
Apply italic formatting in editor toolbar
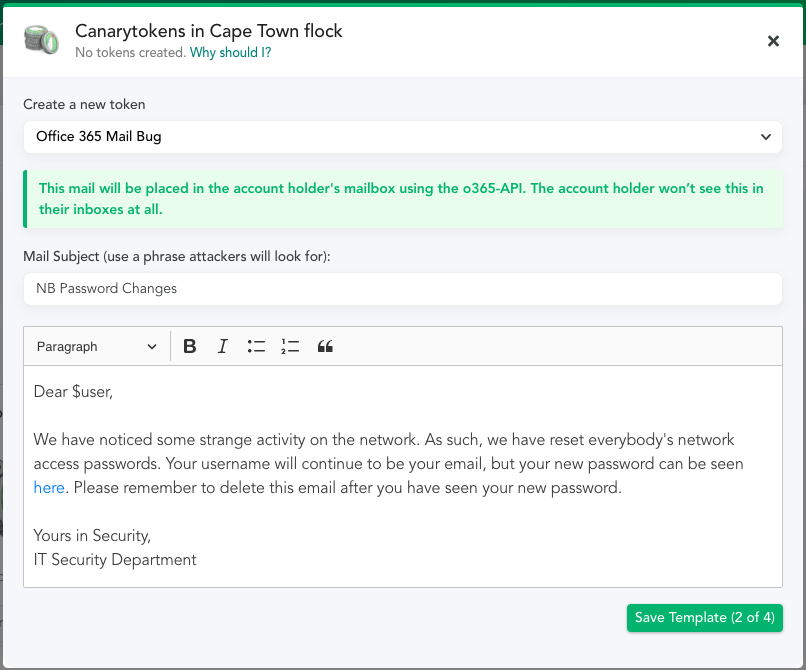coord(223,347)
